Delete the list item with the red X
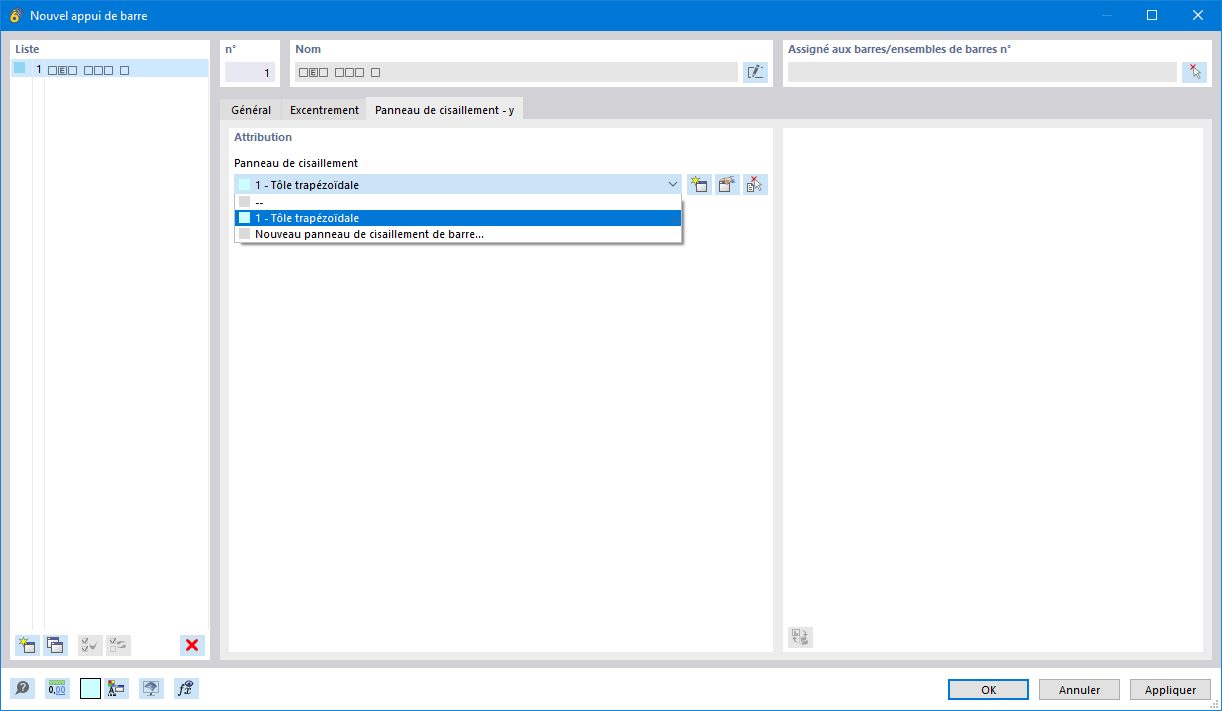 [192, 645]
